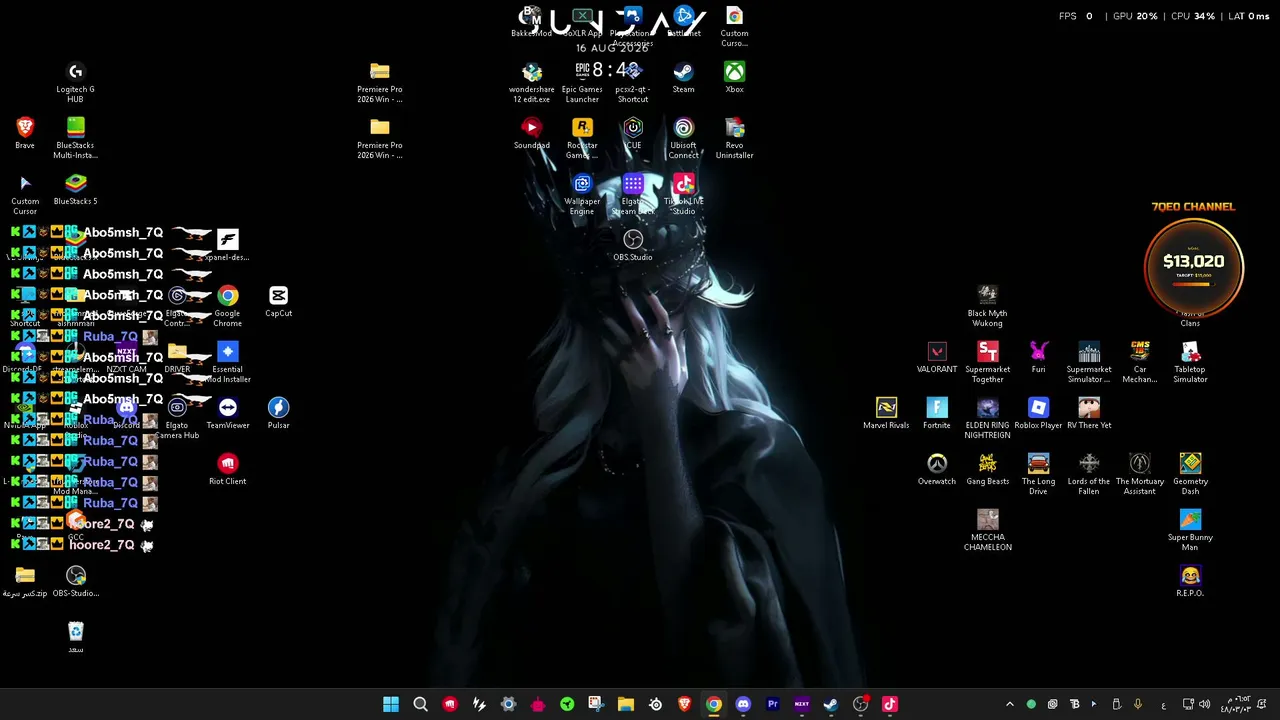Expand the hidden system tray icons chevron
The image size is (1280, 720).
(1009, 704)
